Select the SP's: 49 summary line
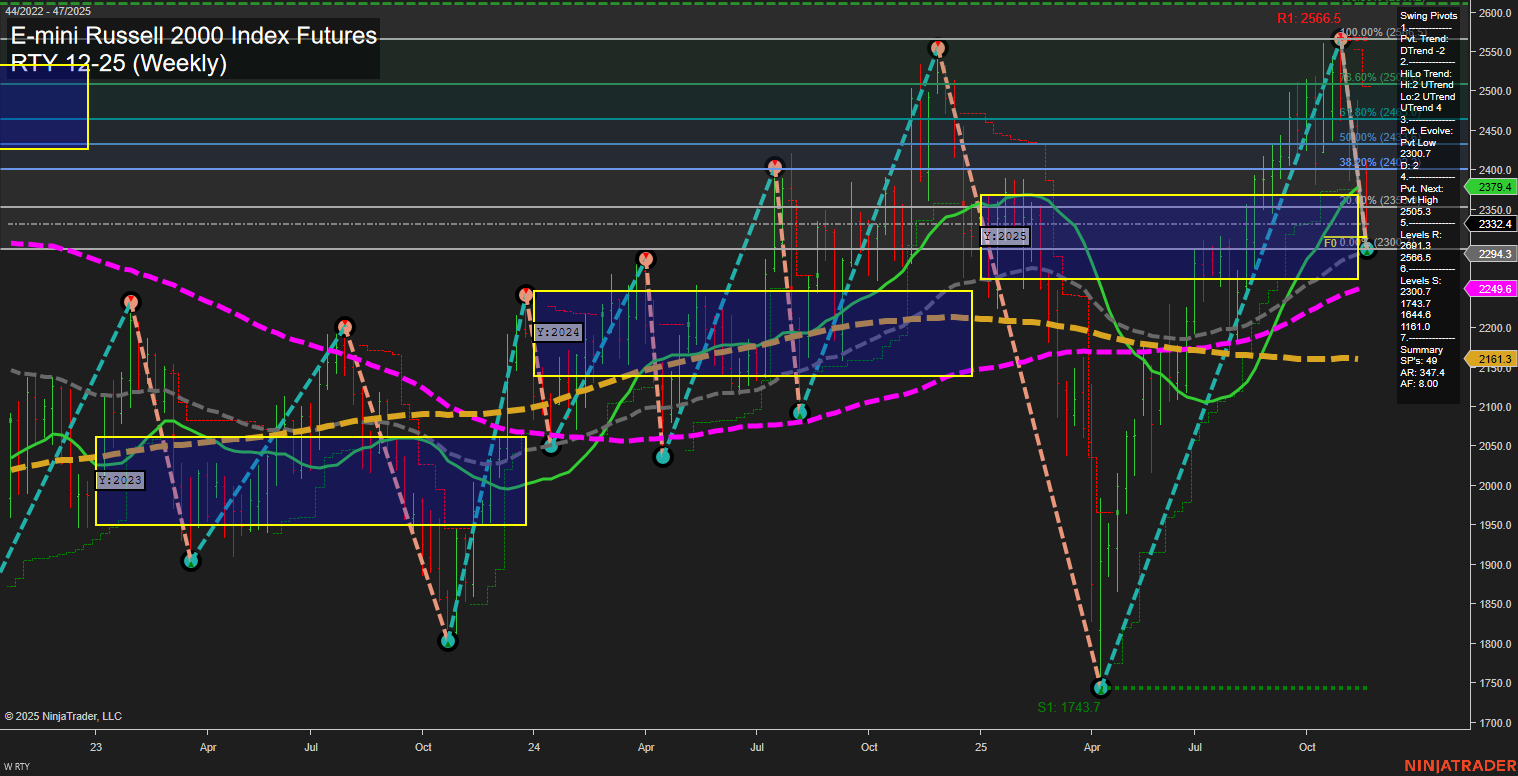Screen dimensions: 1518x776 pos(1419,361)
